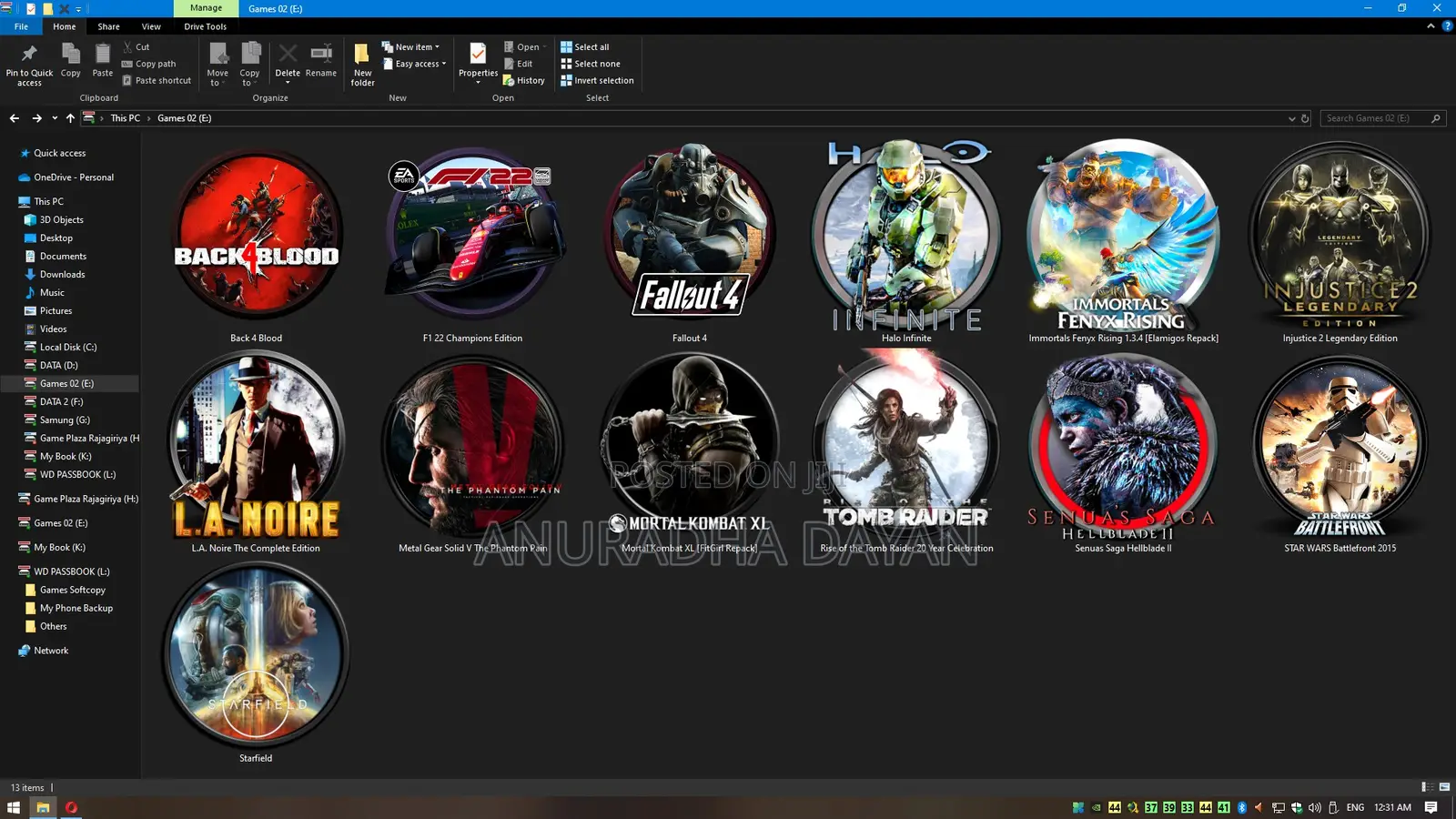
Task: Select the DATA (D:) drive in sidebar
Action: [x=59, y=365]
